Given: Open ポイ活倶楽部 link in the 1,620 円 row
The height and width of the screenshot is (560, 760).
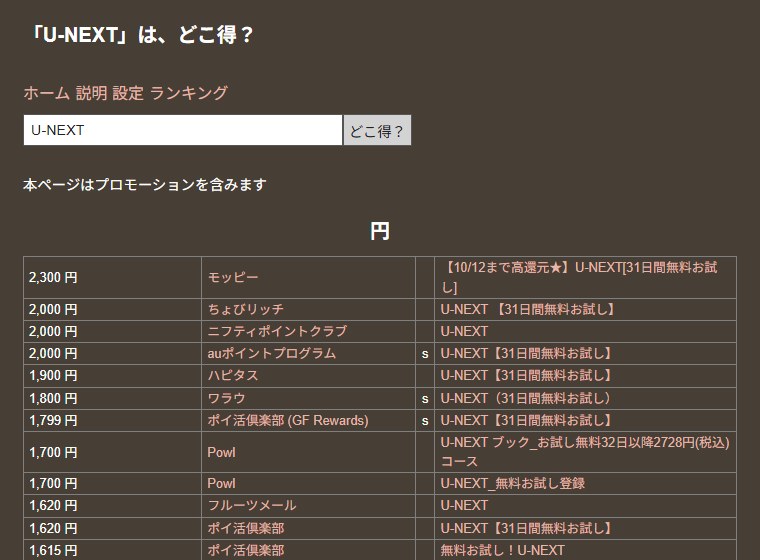Looking at the screenshot, I should click(x=246, y=528).
